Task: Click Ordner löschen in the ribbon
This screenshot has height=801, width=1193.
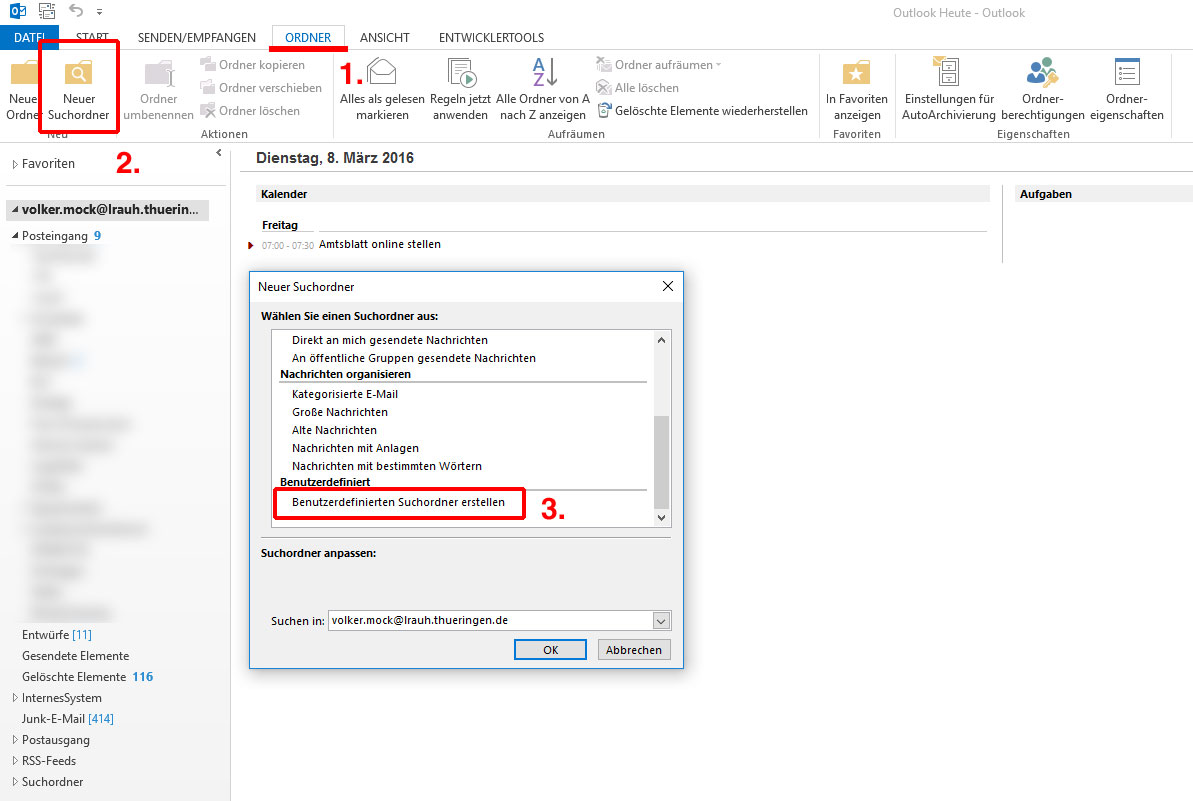Action: coord(250,110)
